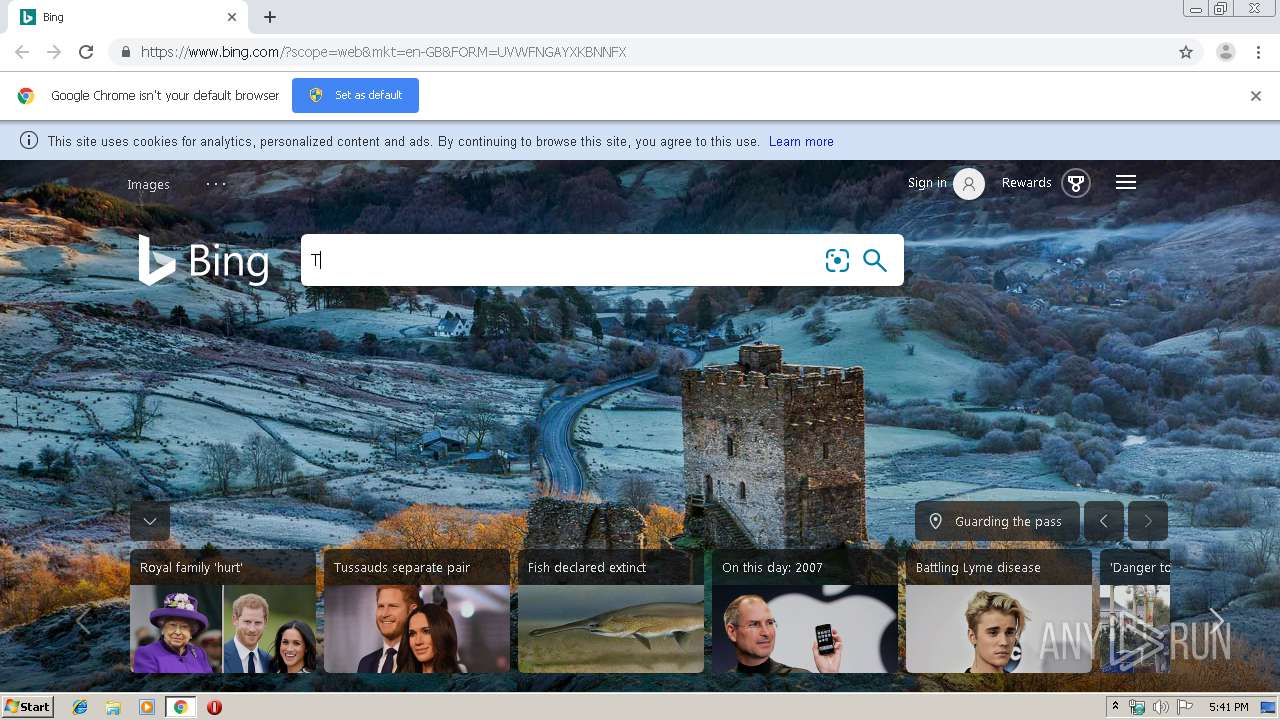Click the Bing visual search camera icon

point(837,260)
